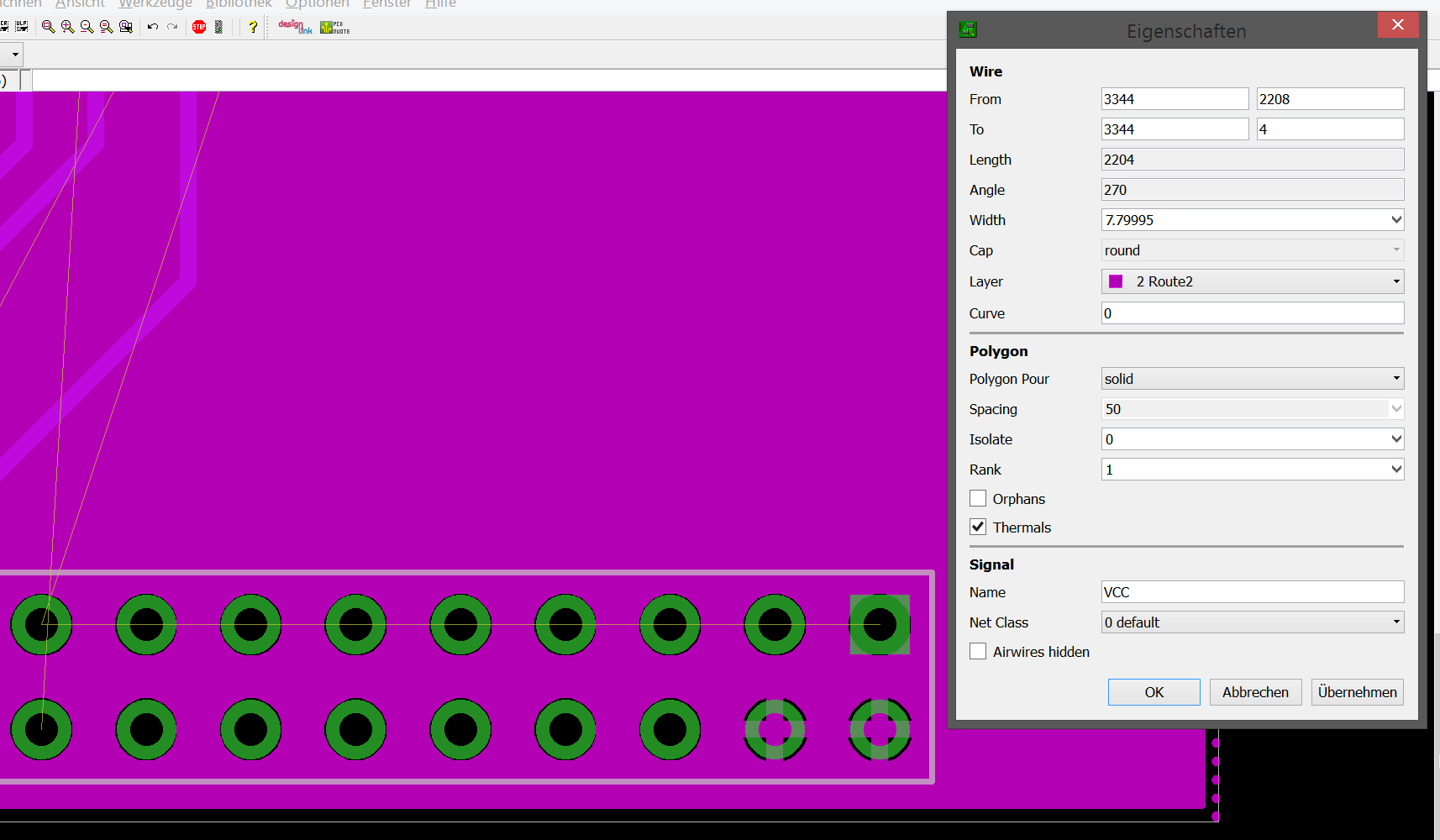Uncheck the Thermals checkbox
1440x840 pixels.
[978, 527]
